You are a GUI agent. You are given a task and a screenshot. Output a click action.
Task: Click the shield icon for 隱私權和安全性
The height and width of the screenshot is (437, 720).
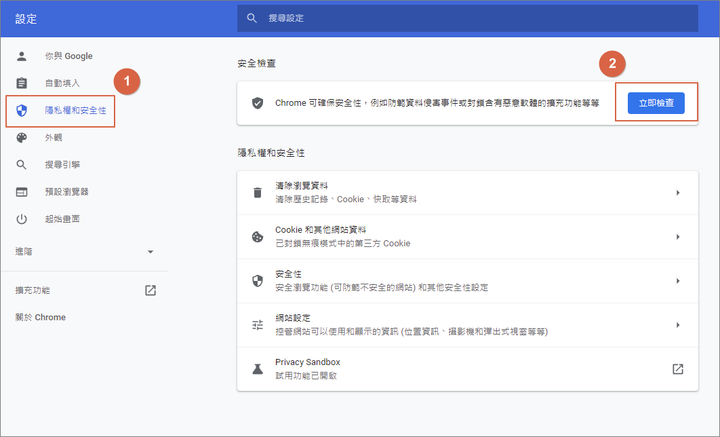[22, 110]
